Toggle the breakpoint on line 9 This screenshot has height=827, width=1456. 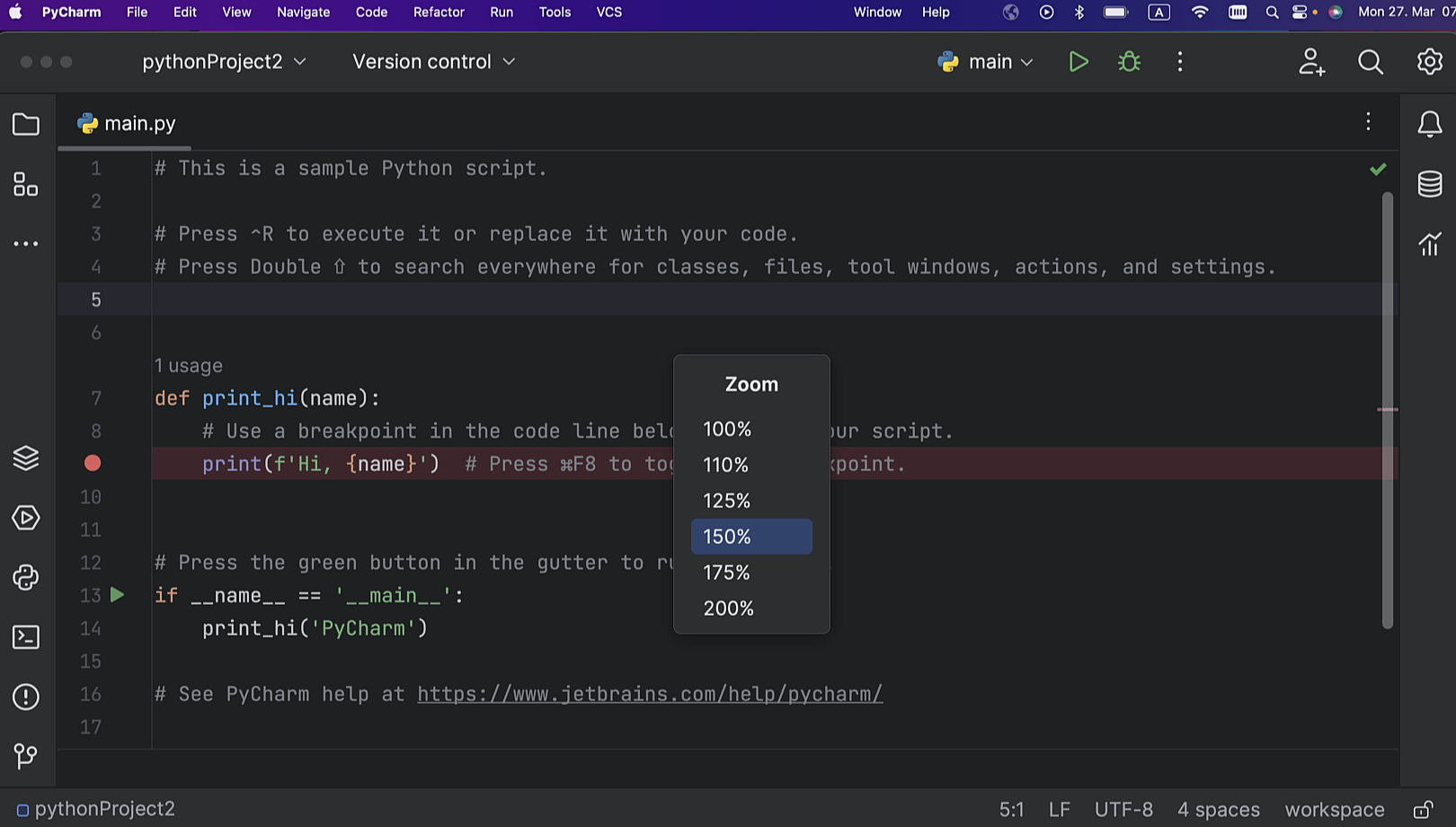[x=92, y=463]
